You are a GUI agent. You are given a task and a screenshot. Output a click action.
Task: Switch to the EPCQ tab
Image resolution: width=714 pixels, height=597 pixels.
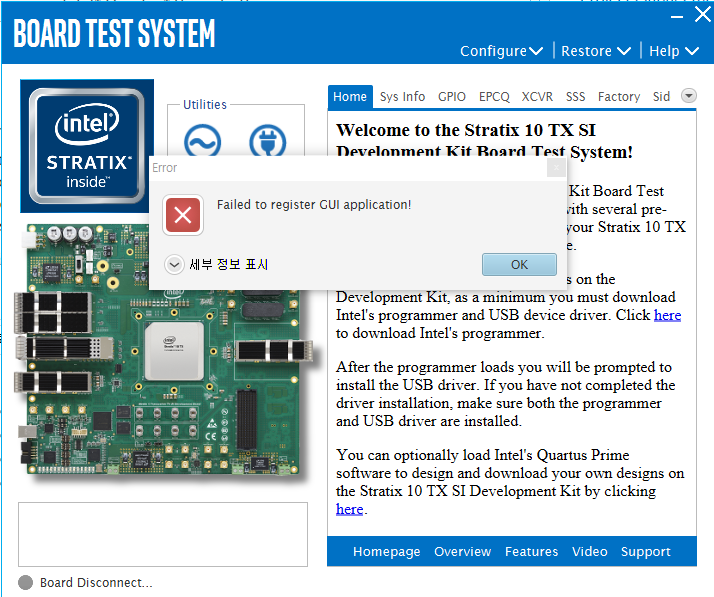tap(494, 97)
